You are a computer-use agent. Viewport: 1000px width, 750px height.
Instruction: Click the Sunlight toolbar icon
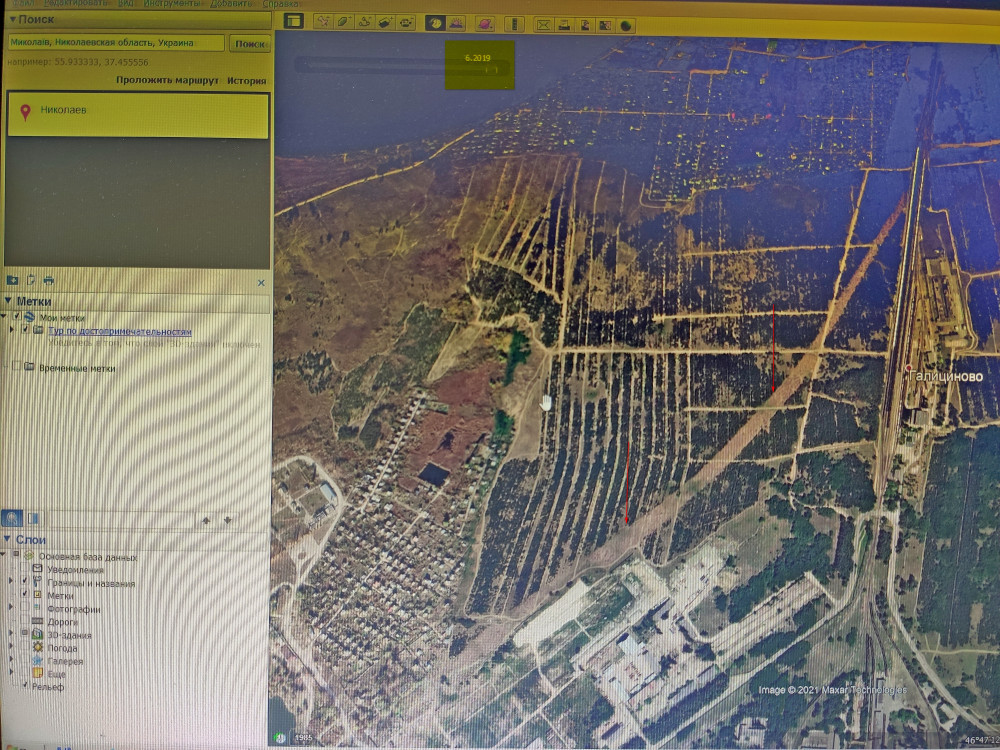click(x=455, y=23)
